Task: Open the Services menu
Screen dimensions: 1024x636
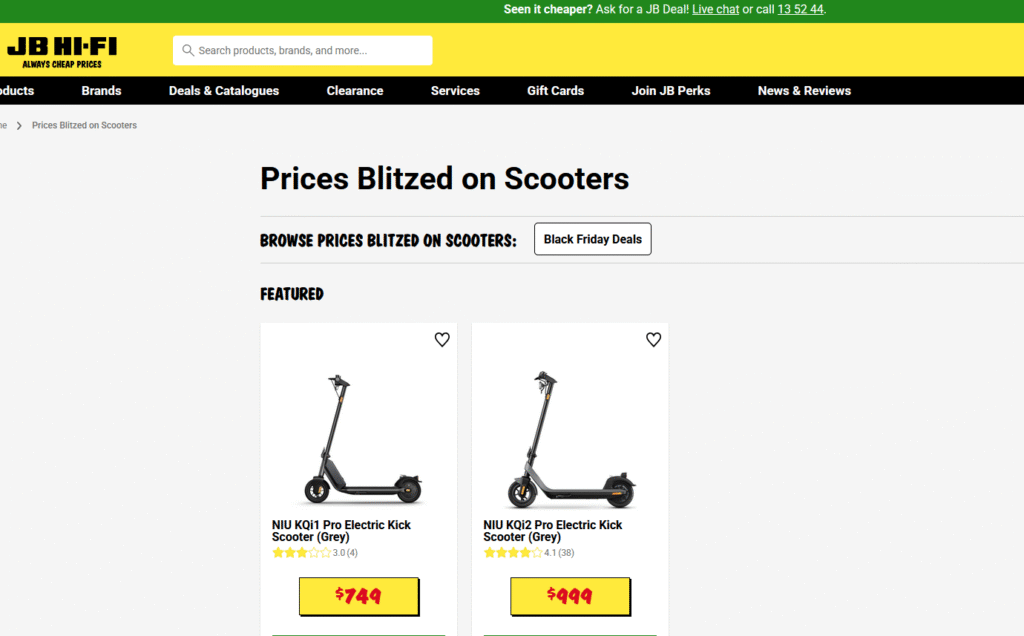Action: pos(455,91)
